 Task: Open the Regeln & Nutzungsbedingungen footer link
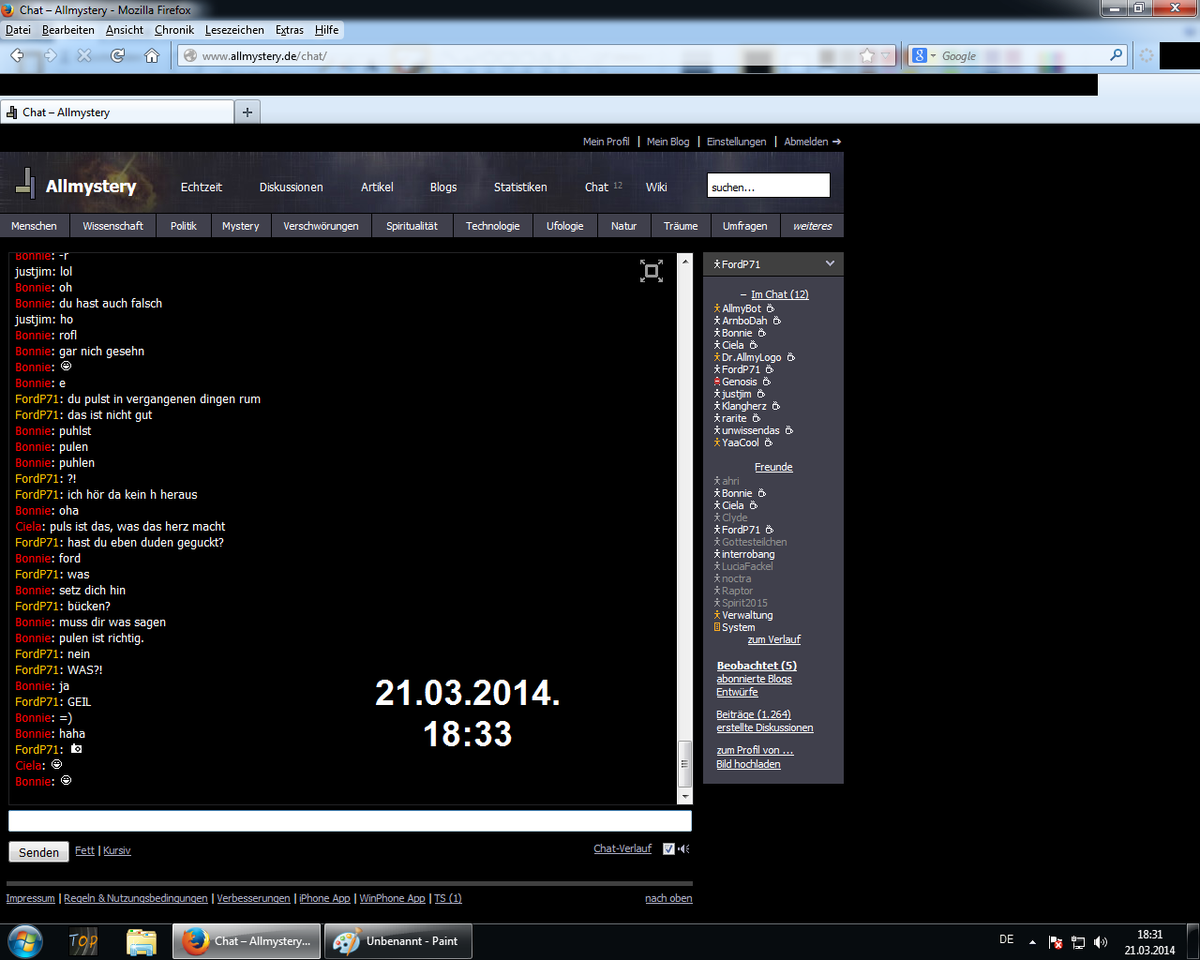(136, 899)
